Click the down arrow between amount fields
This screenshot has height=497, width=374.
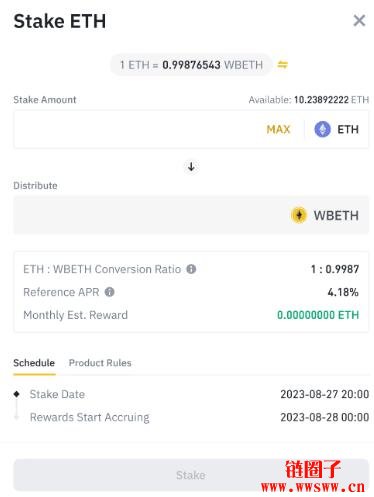coord(191,167)
